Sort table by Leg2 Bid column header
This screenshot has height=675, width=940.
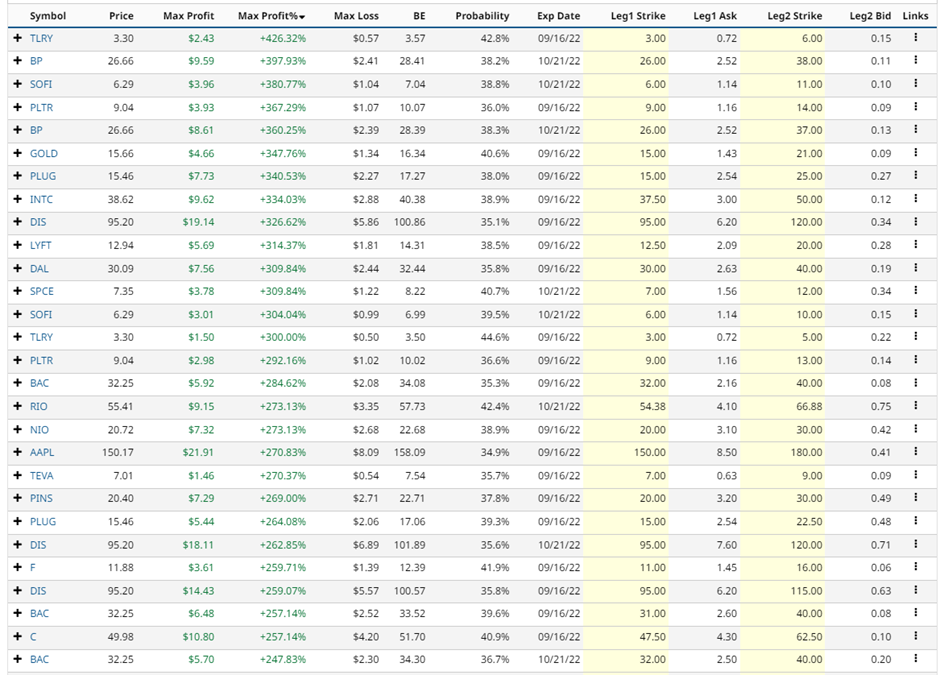870,16
